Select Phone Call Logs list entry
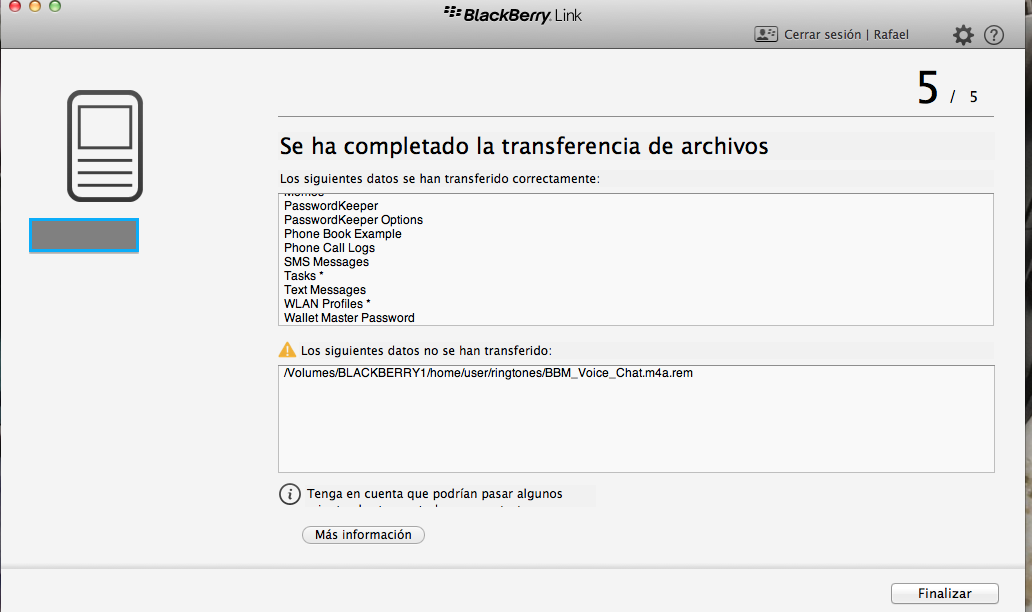Viewport: 1032px width, 612px height. (329, 248)
